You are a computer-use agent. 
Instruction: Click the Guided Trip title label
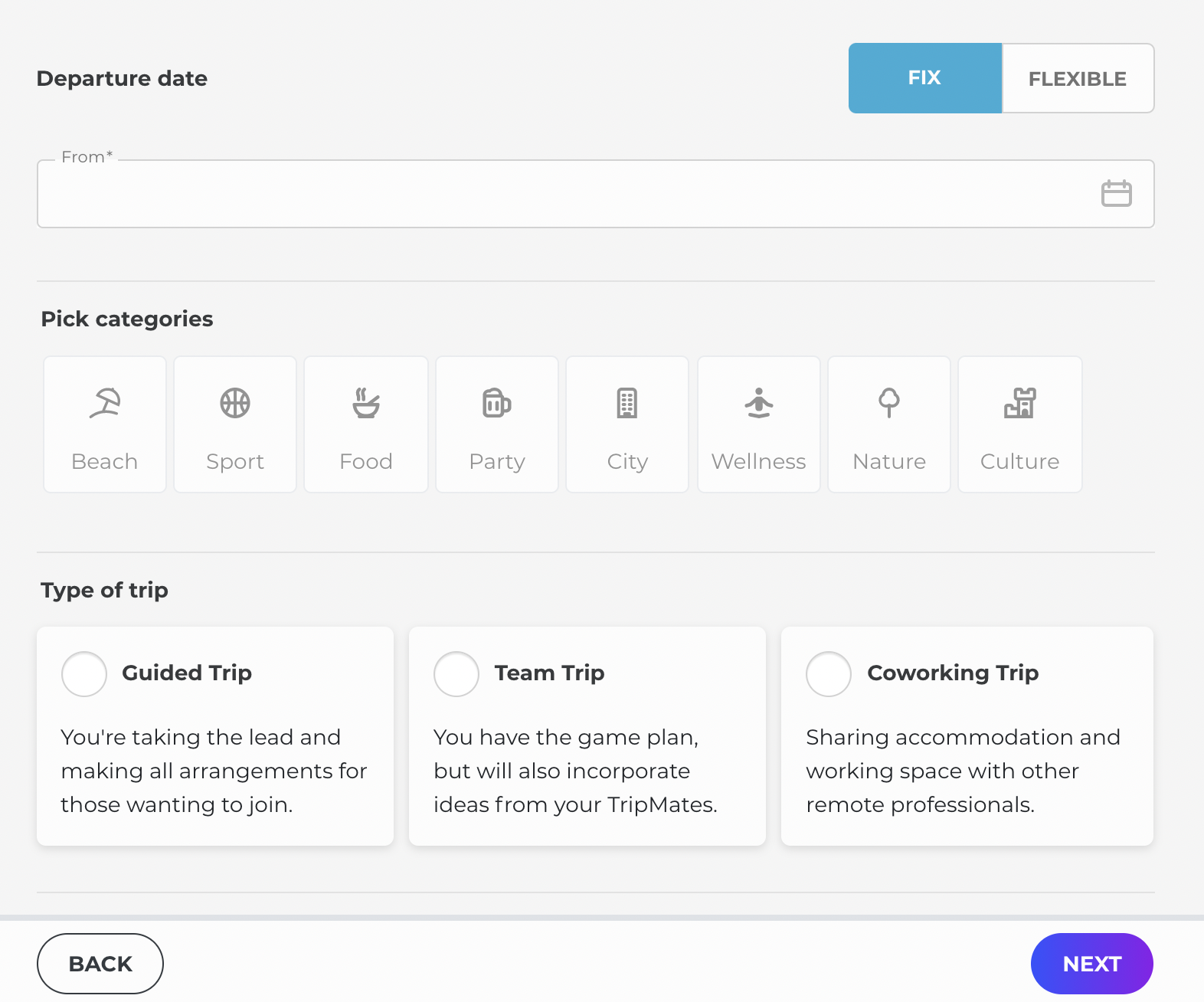tap(187, 673)
